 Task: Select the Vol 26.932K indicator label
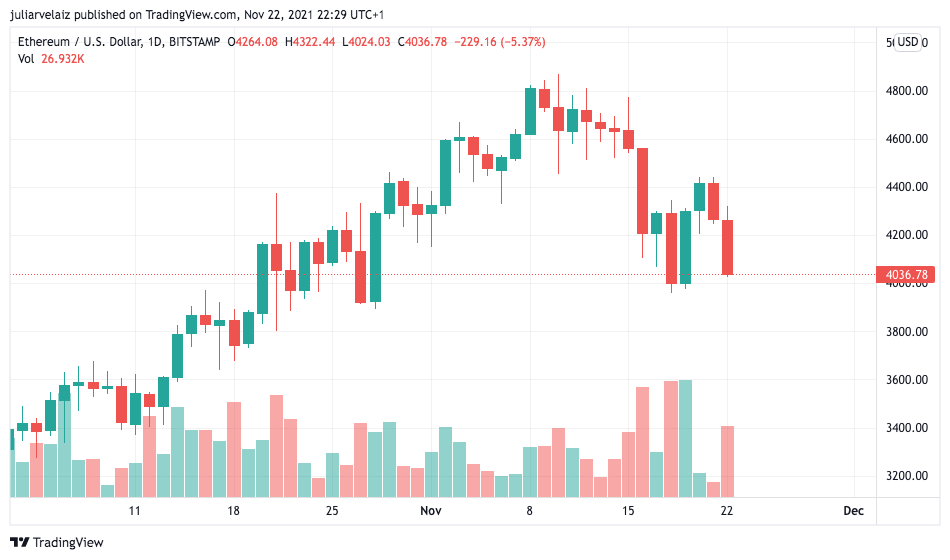pos(51,59)
